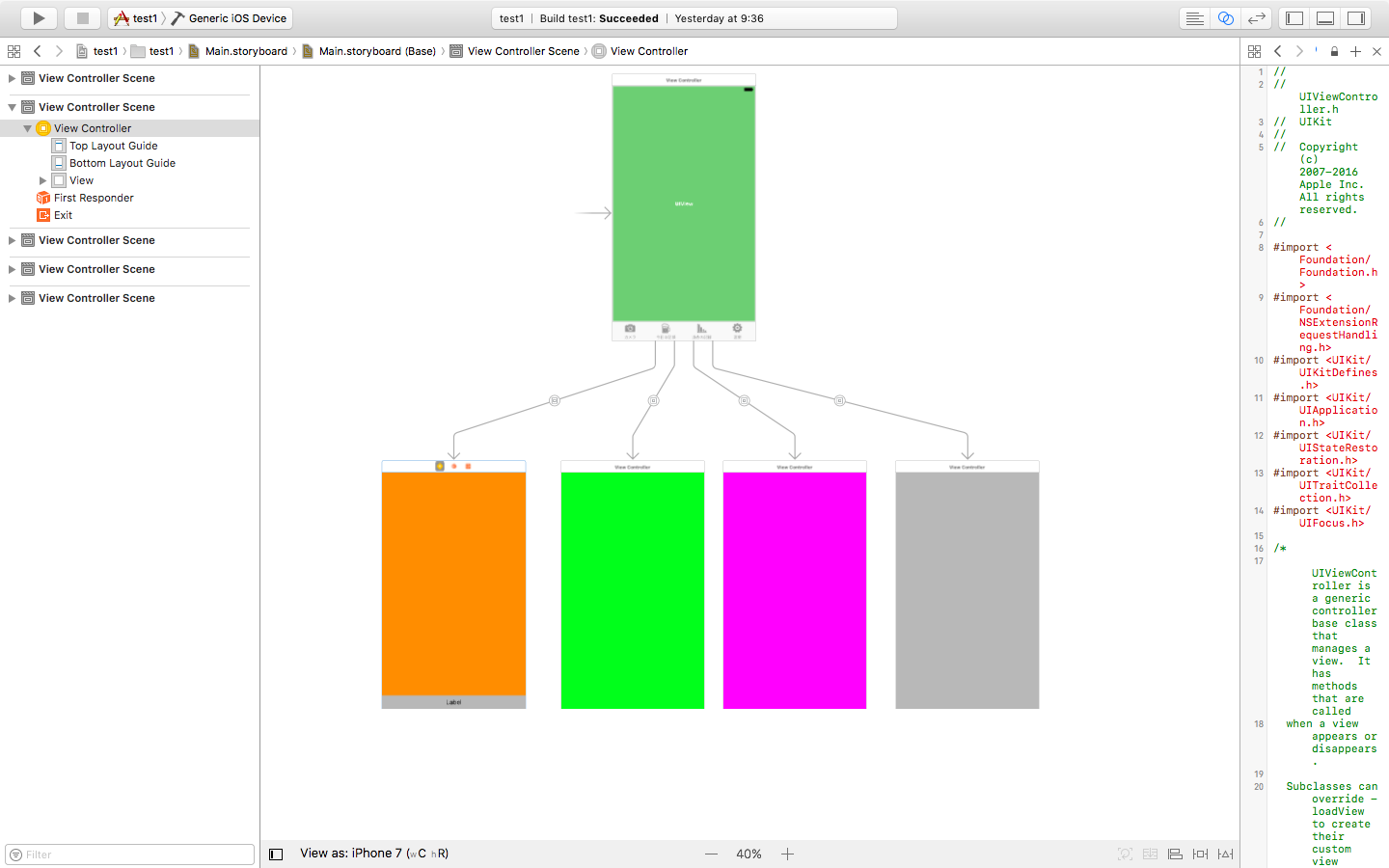Switch to the Standard editor
1389x868 pixels.
tap(1194, 18)
